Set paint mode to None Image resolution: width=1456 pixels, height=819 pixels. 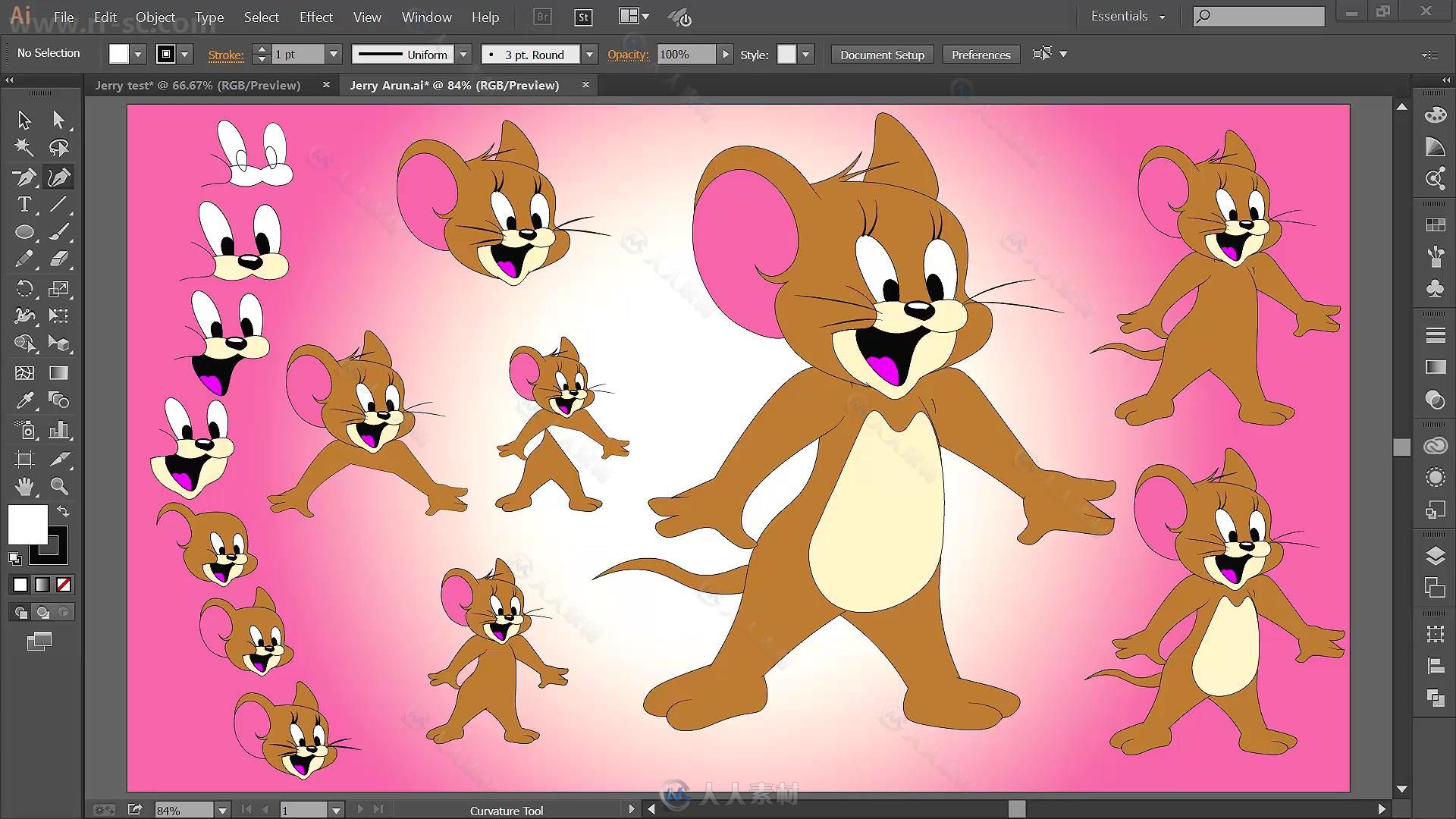(x=64, y=585)
